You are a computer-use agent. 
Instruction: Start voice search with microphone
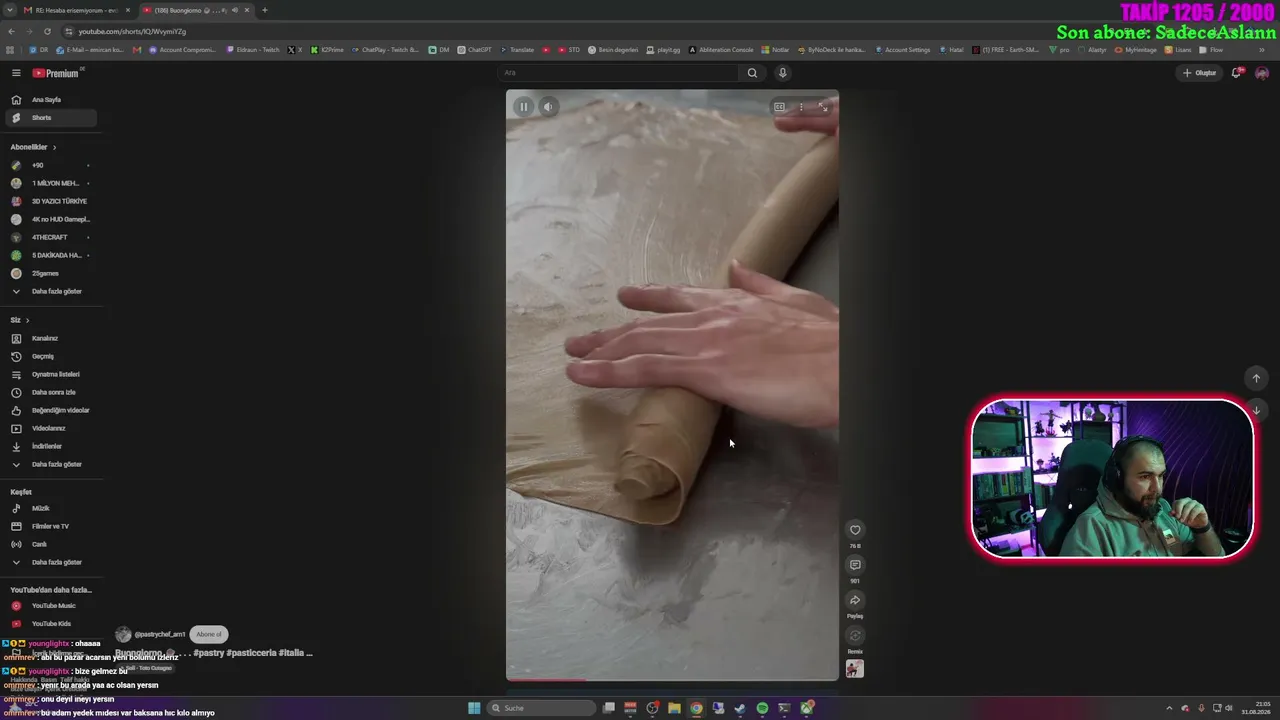783,73
